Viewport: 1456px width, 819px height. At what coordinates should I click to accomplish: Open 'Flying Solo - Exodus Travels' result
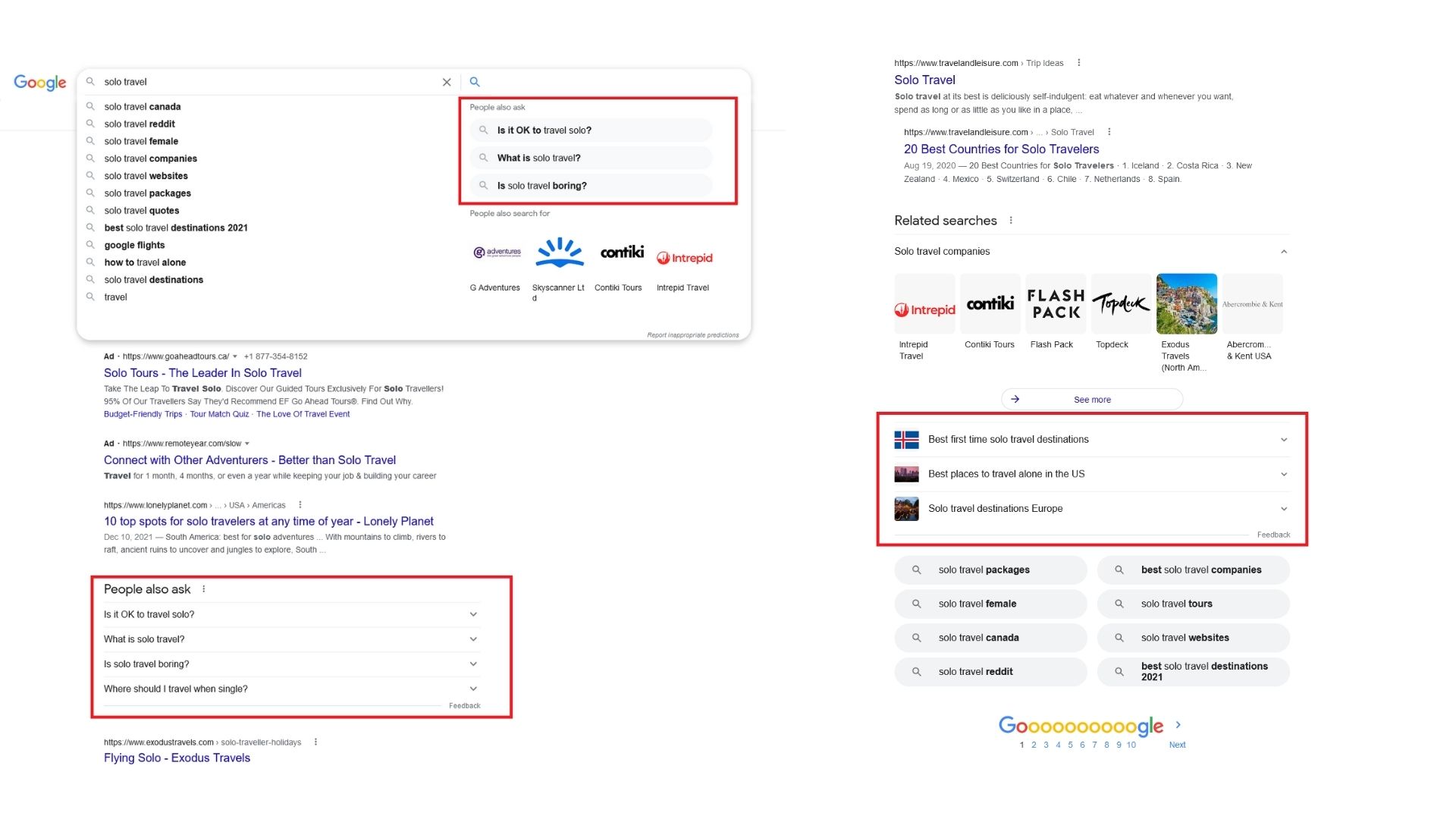click(177, 758)
